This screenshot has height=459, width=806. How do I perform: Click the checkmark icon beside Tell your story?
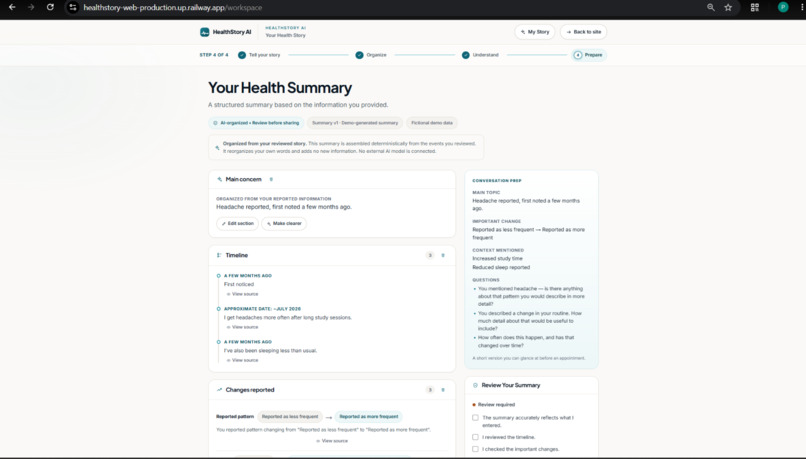pos(242,55)
